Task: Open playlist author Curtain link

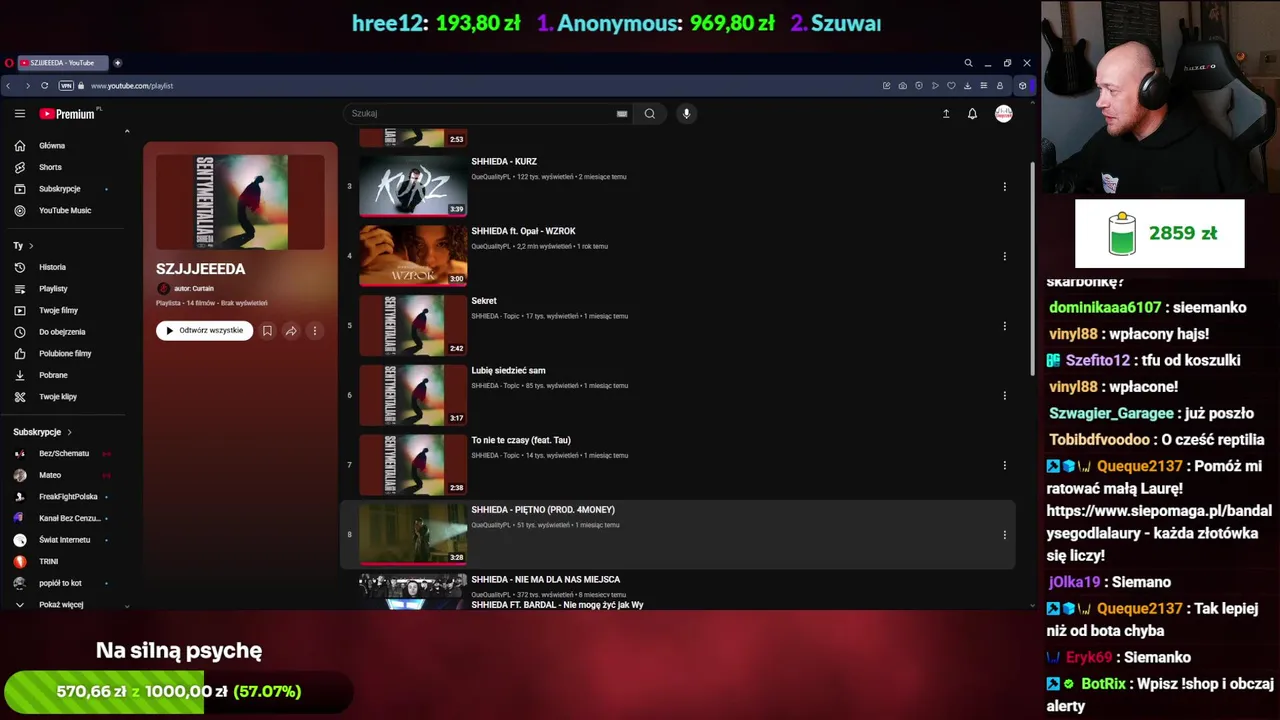Action: [194, 289]
